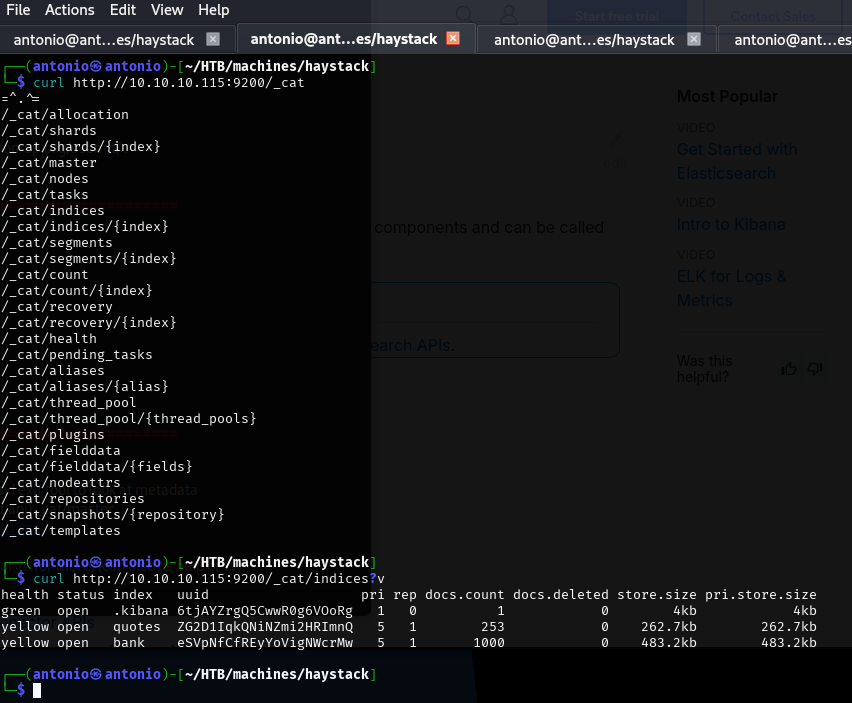Click the thumbs up helpful icon
852x703 pixels.
point(788,369)
